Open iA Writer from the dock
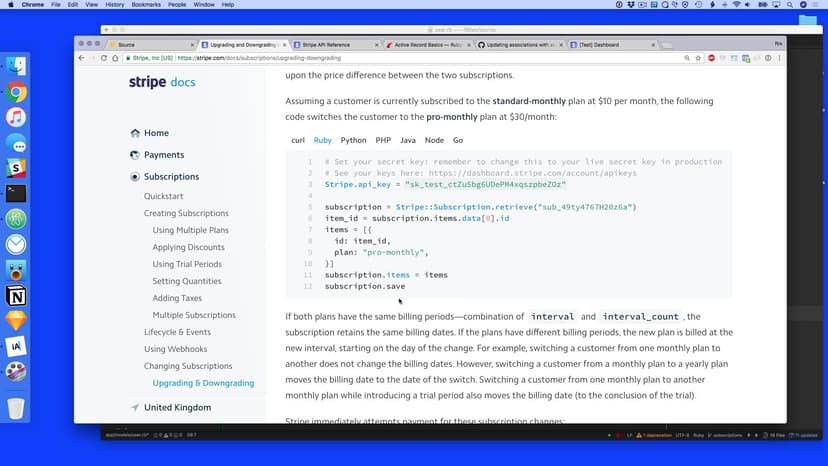The height and width of the screenshot is (466, 828). click(16, 346)
